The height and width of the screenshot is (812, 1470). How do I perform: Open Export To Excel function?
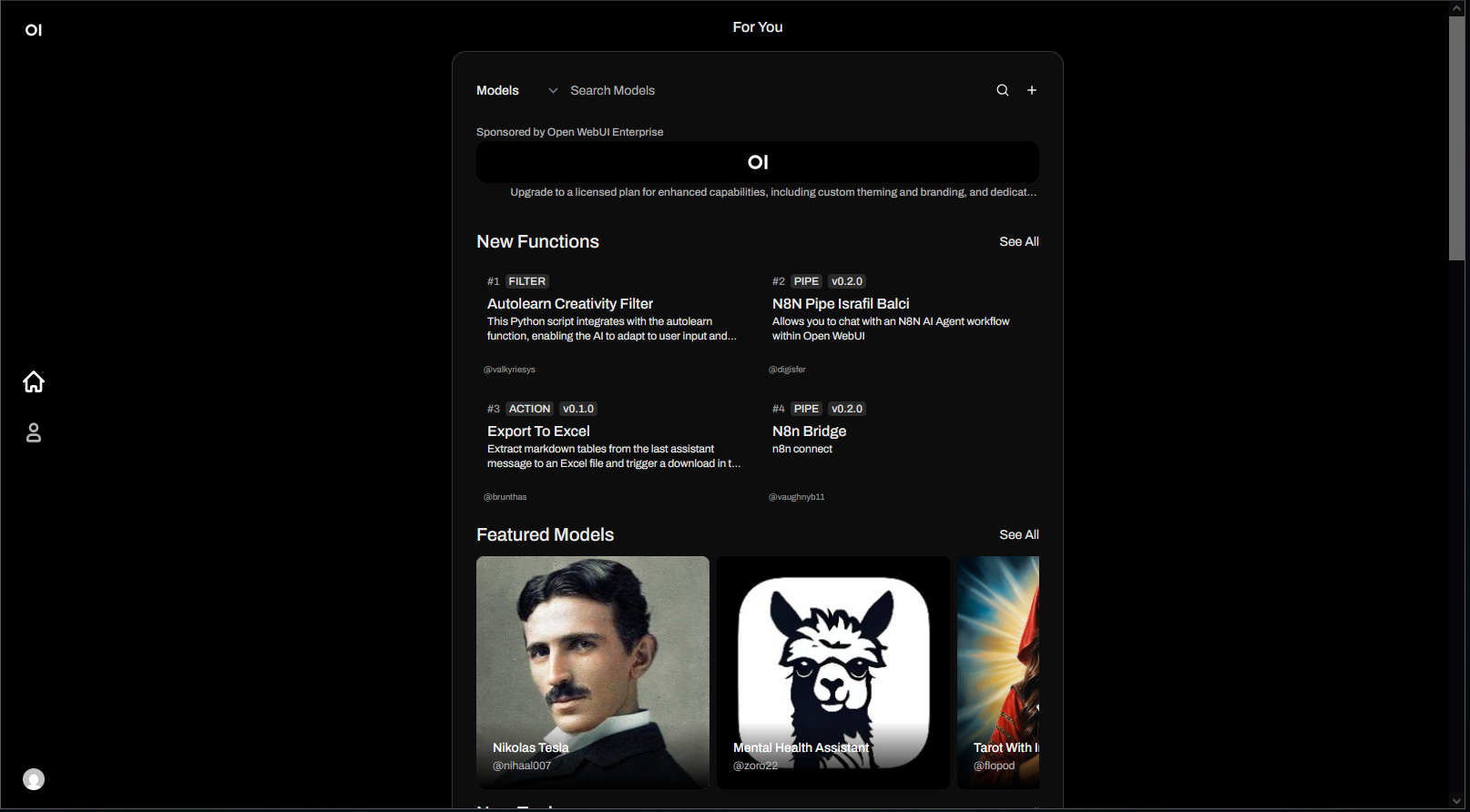538,431
